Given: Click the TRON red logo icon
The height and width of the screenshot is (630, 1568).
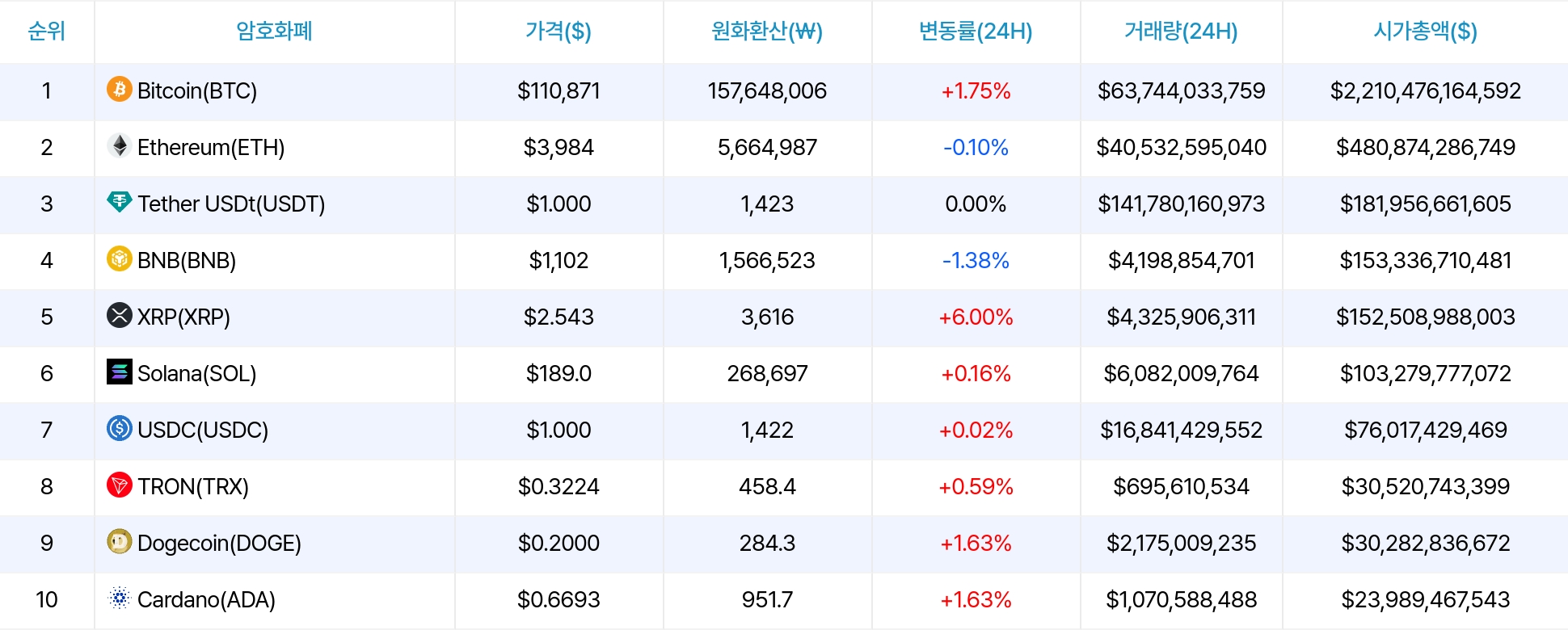Looking at the screenshot, I should 120,485.
